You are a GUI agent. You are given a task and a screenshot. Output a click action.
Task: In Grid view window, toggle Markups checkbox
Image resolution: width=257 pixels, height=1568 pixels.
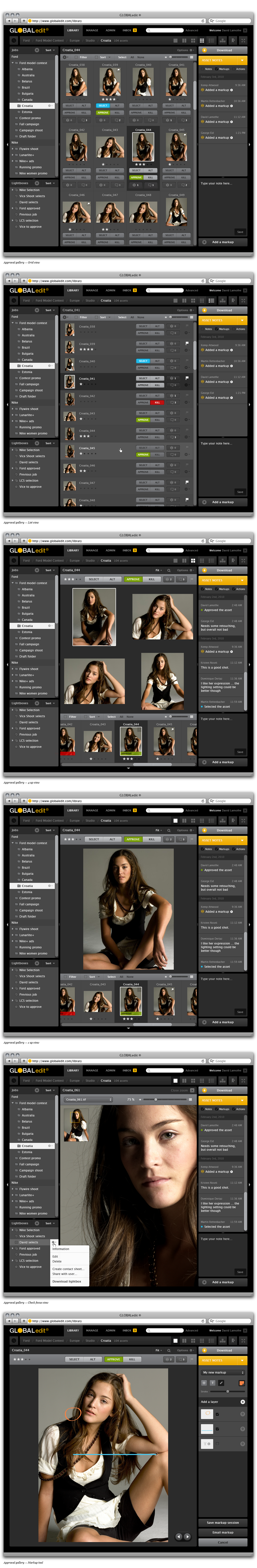217,69
